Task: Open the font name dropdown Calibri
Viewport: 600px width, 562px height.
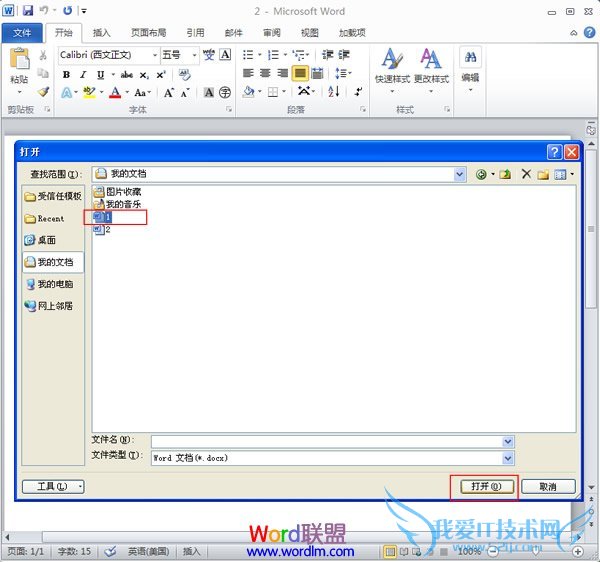Action: point(155,55)
